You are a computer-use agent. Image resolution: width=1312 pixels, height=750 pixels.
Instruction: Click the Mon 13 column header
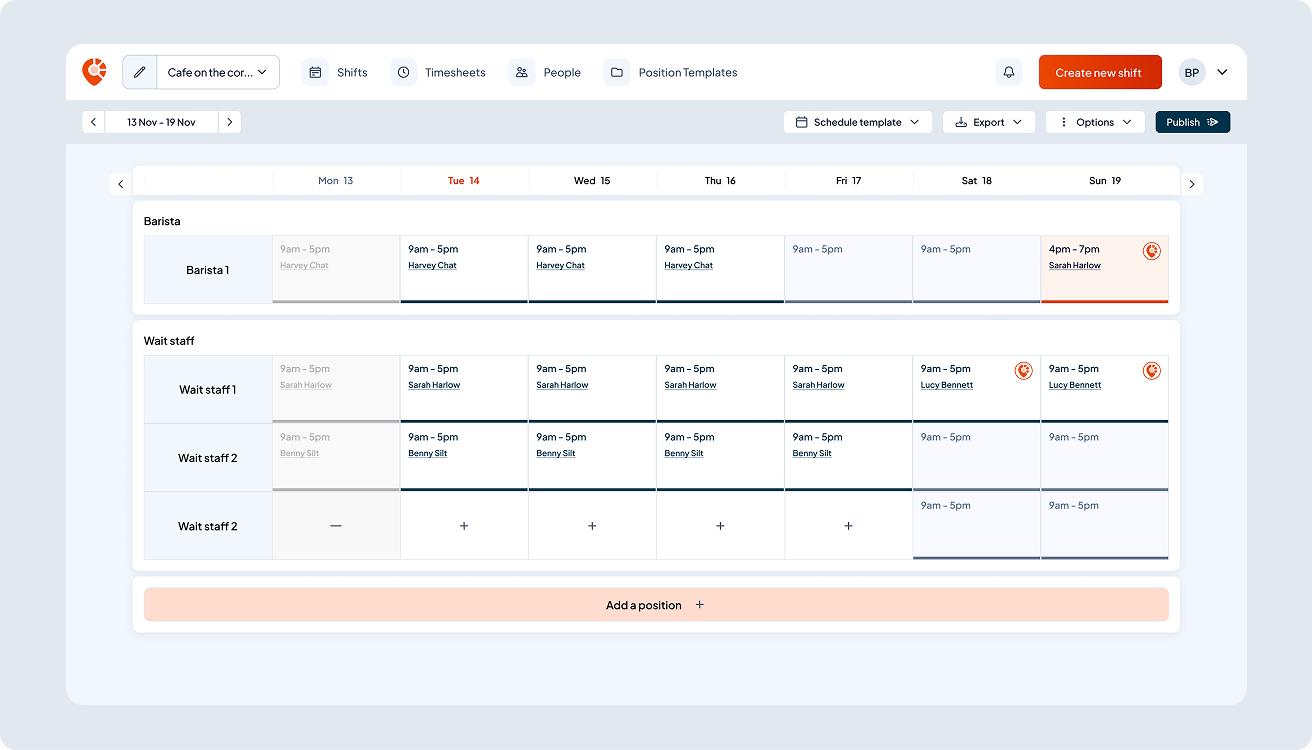pyautogui.click(x=336, y=181)
